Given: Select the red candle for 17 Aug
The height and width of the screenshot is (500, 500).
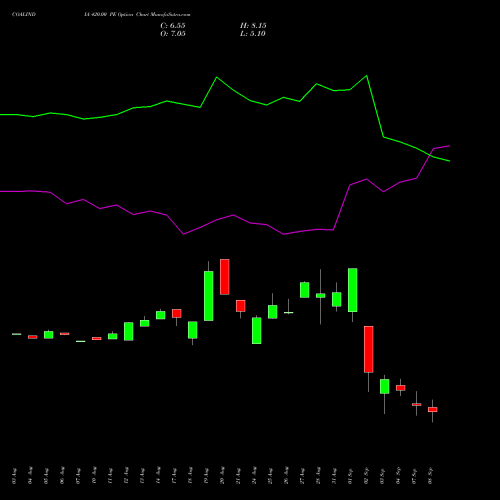Looking at the screenshot, I should pyautogui.click(x=177, y=313).
